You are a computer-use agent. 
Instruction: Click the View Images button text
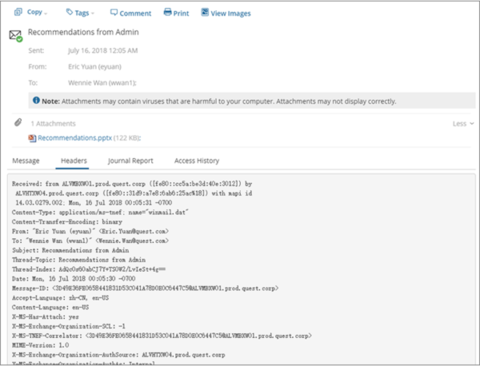[x=231, y=13]
